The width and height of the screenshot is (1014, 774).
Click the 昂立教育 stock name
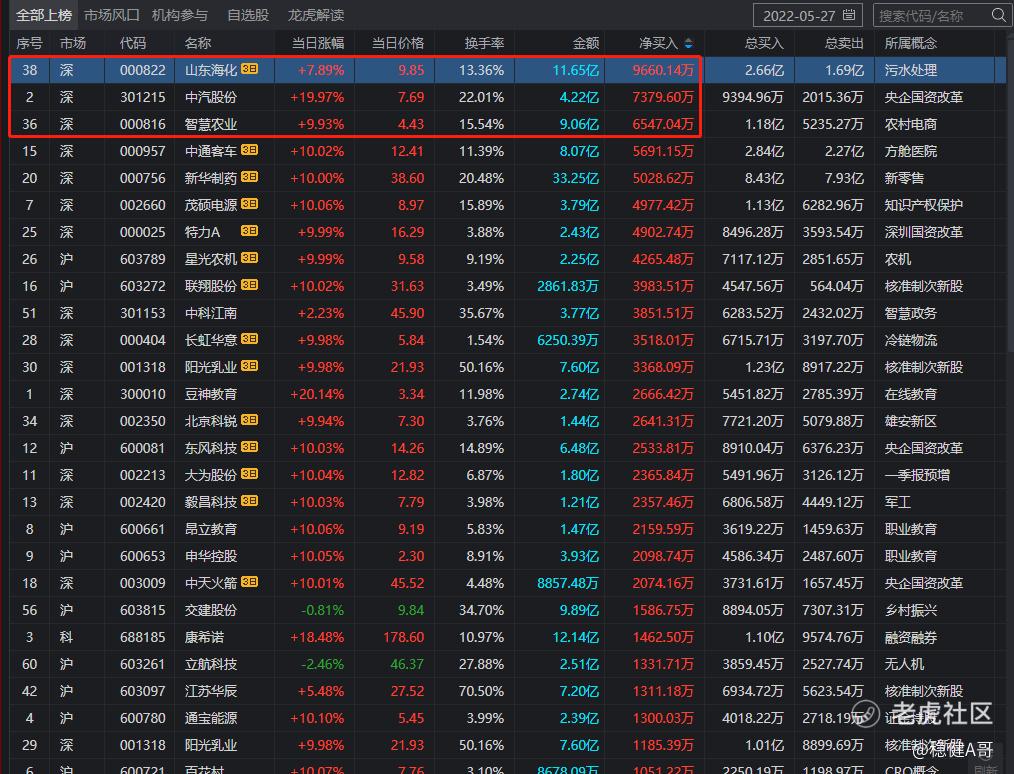click(x=211, y=530)
